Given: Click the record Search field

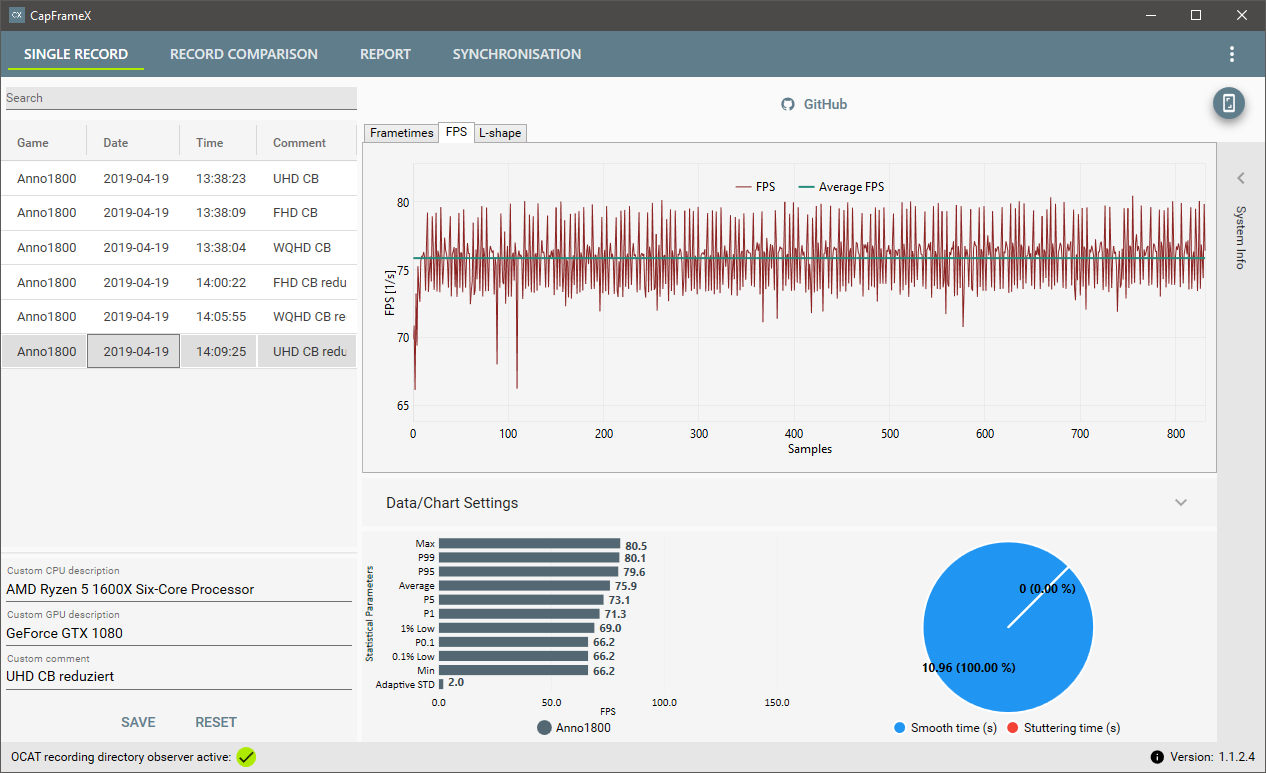Looking at the screenshot, I should pyautogui.click(x=181, y=98).
